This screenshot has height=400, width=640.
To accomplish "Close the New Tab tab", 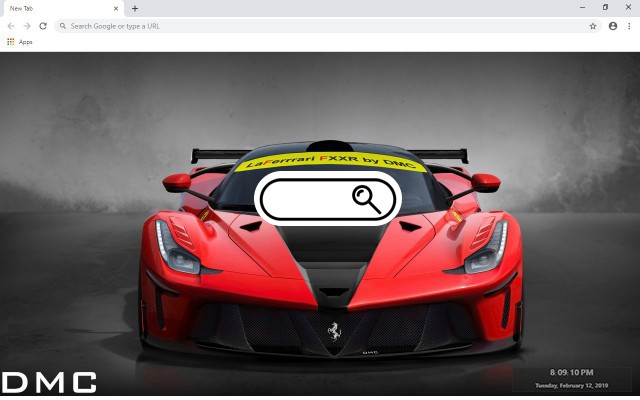I will (x=116, y=8).
